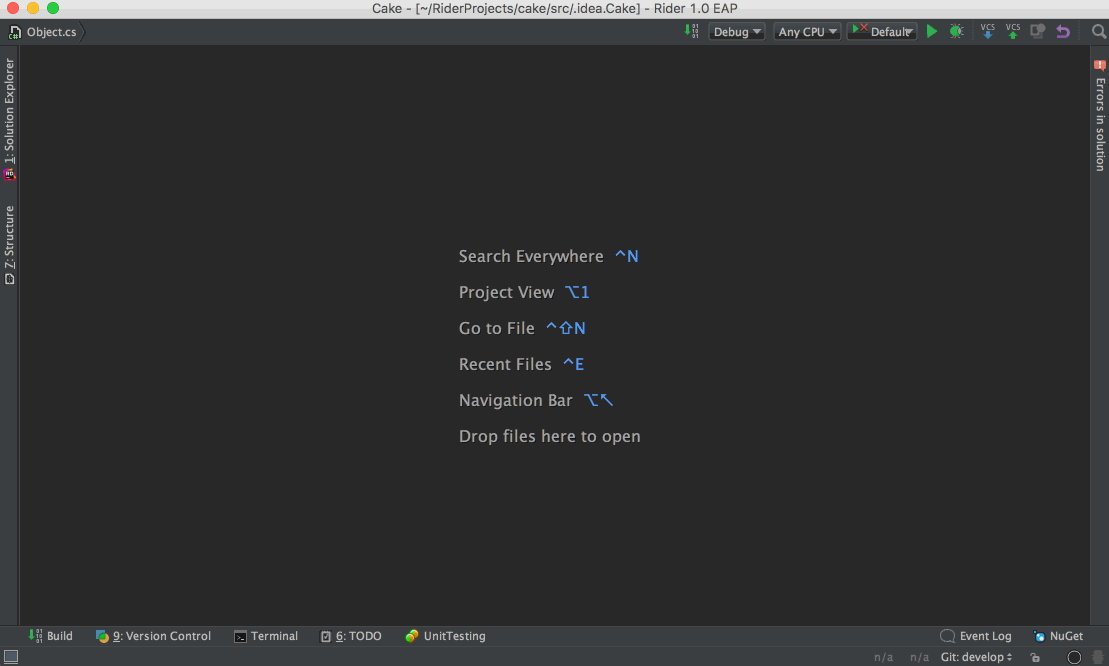The height and width of the screenshot is (666, 1109).
Task: Click the circular analysis indicator in status bar
Action: point(1074,657)
